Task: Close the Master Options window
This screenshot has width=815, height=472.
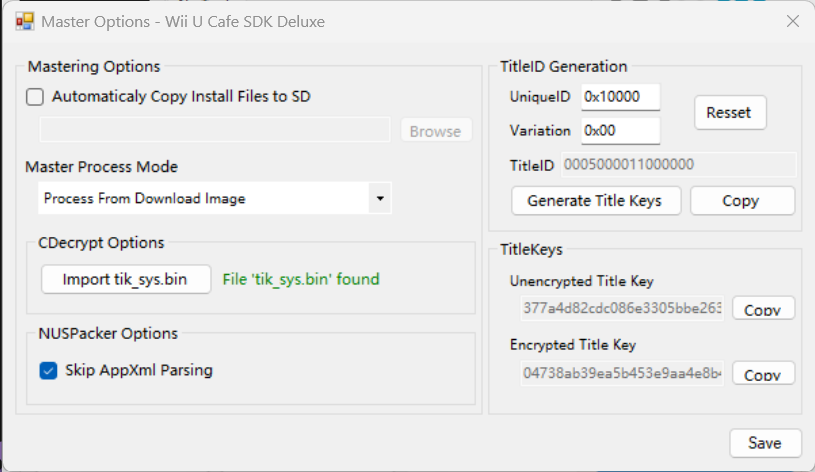Action: [793, 21]
